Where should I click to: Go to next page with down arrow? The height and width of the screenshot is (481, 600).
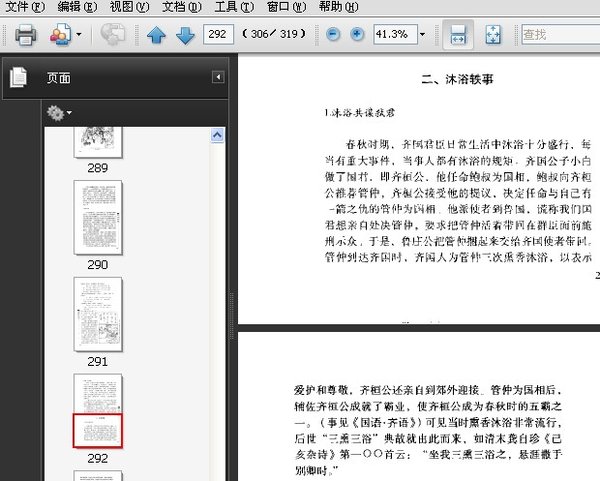point(185,35)
